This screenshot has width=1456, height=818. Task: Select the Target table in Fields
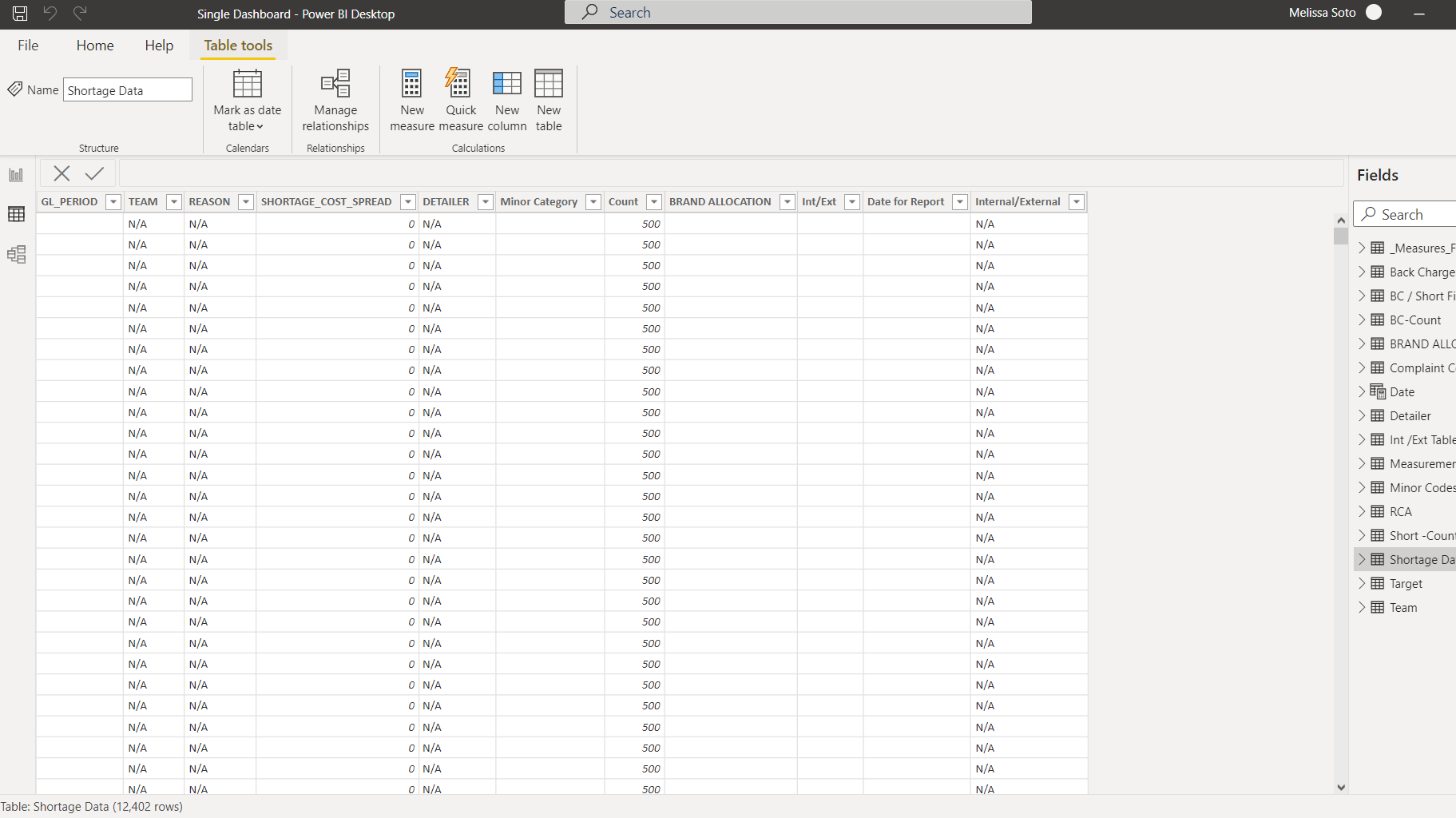click(1406, 584)
